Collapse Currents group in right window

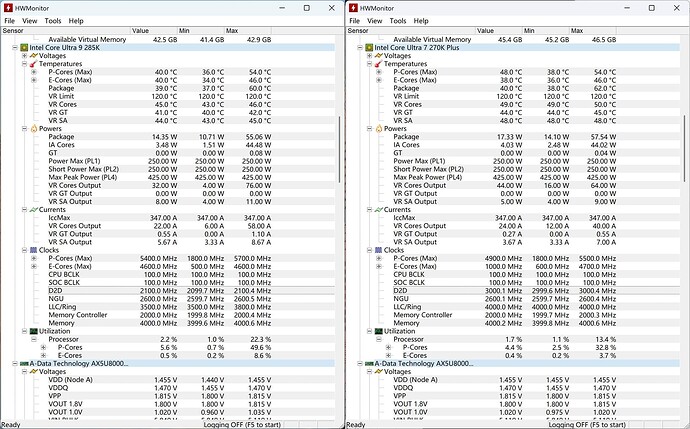click(370, 210)
